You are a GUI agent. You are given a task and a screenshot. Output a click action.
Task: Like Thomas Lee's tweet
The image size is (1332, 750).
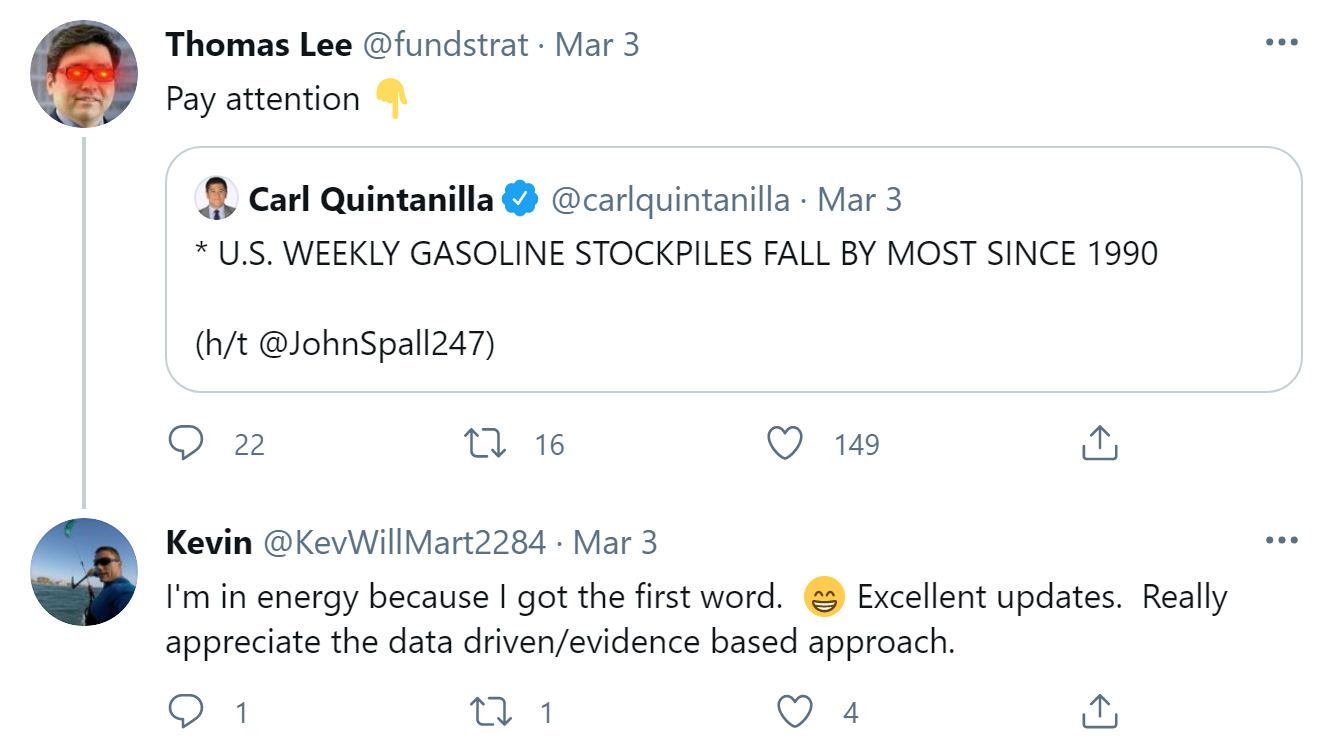785,443
